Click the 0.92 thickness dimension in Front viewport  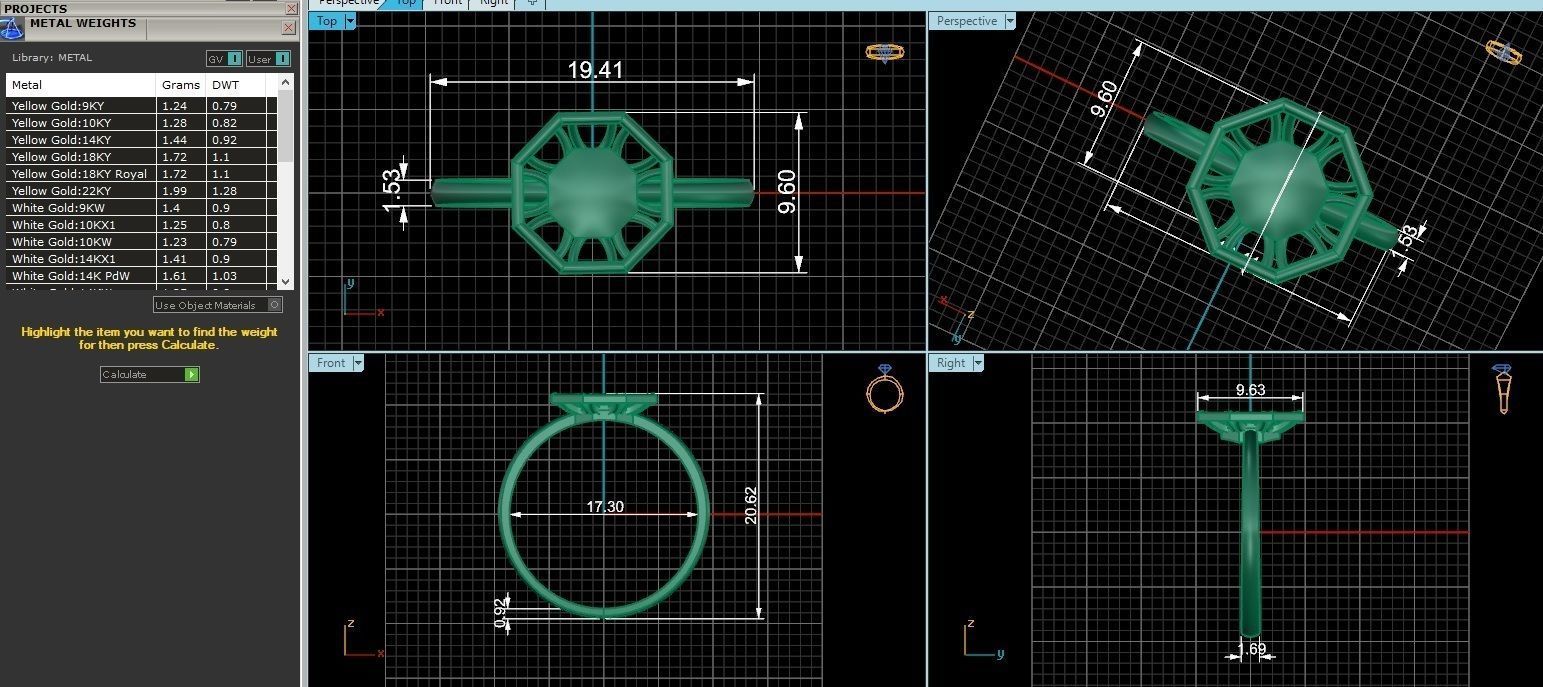point(500,612)
